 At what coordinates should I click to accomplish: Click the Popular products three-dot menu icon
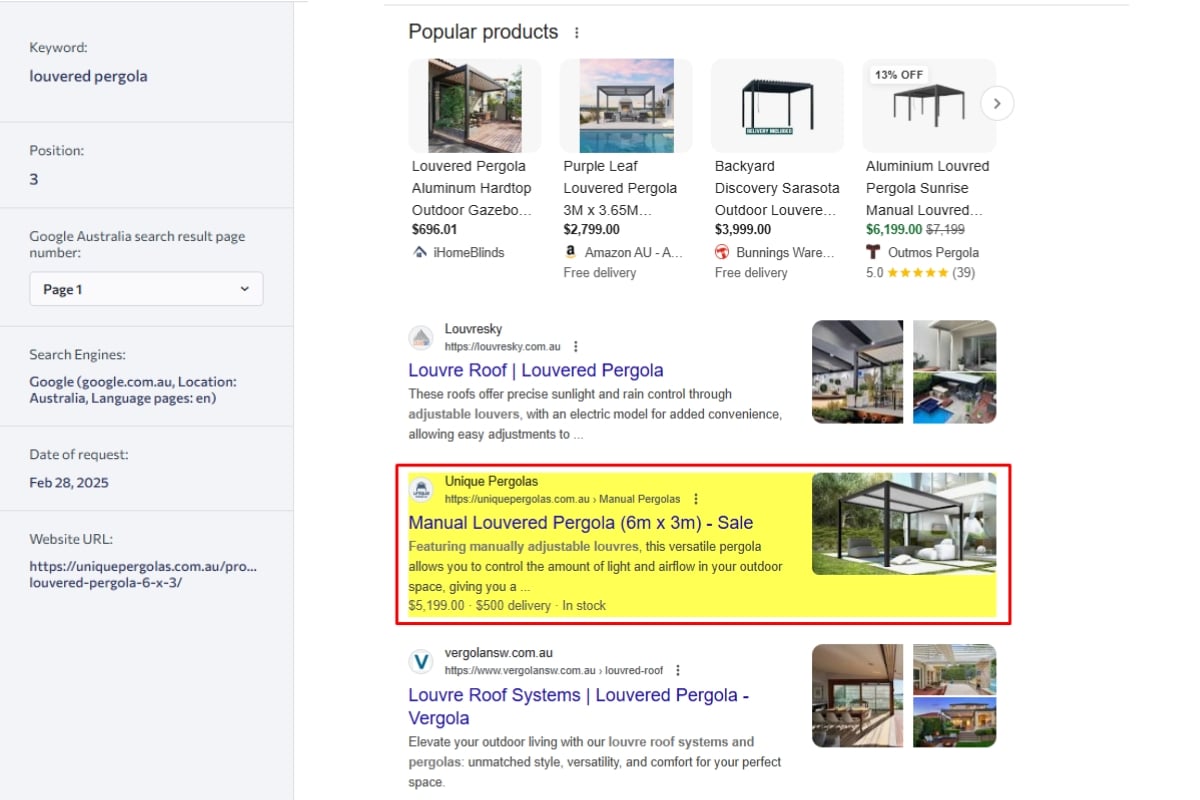pos(577,33)
